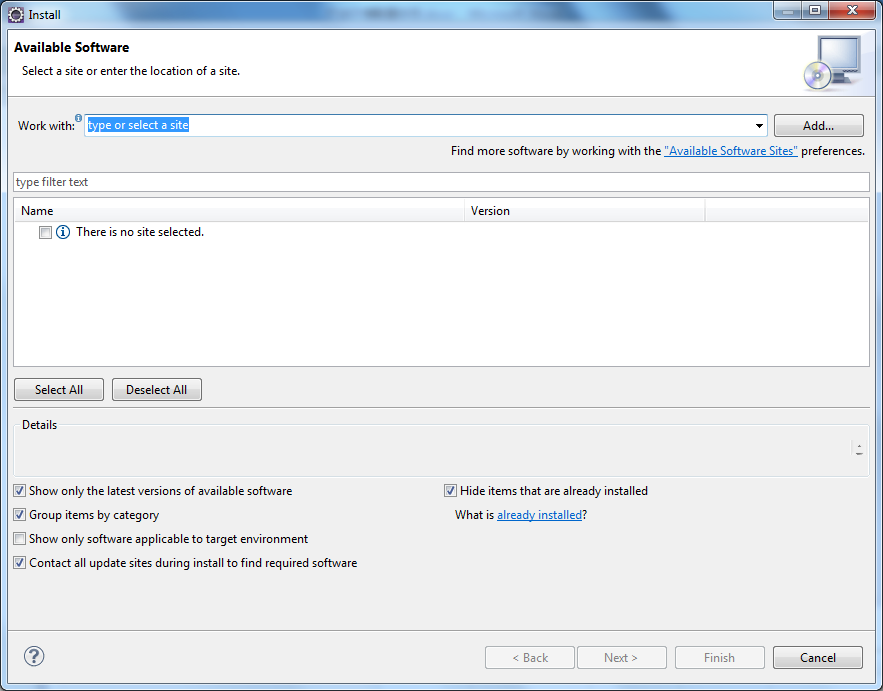
Task: Toggle Show only the latest versions checkbox
Action: coord(20,491)
